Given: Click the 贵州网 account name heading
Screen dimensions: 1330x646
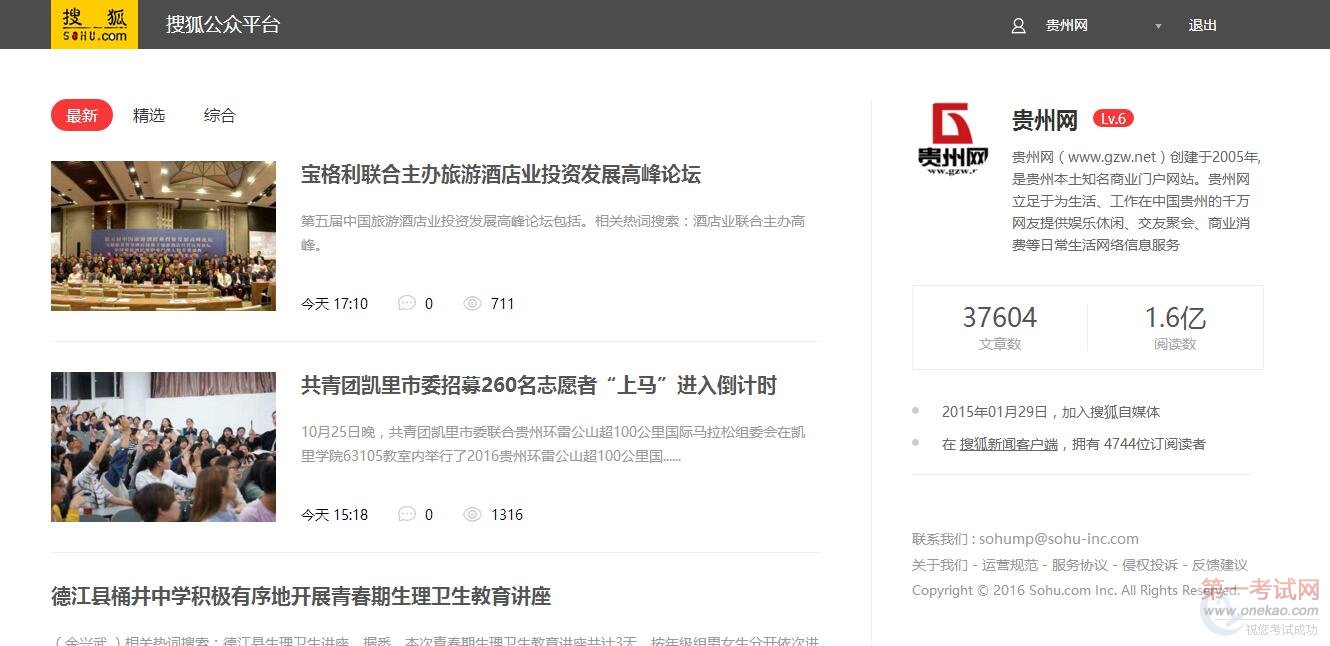Looking at the screenshot, I should pyautogui.click(x=1045, y=121).
